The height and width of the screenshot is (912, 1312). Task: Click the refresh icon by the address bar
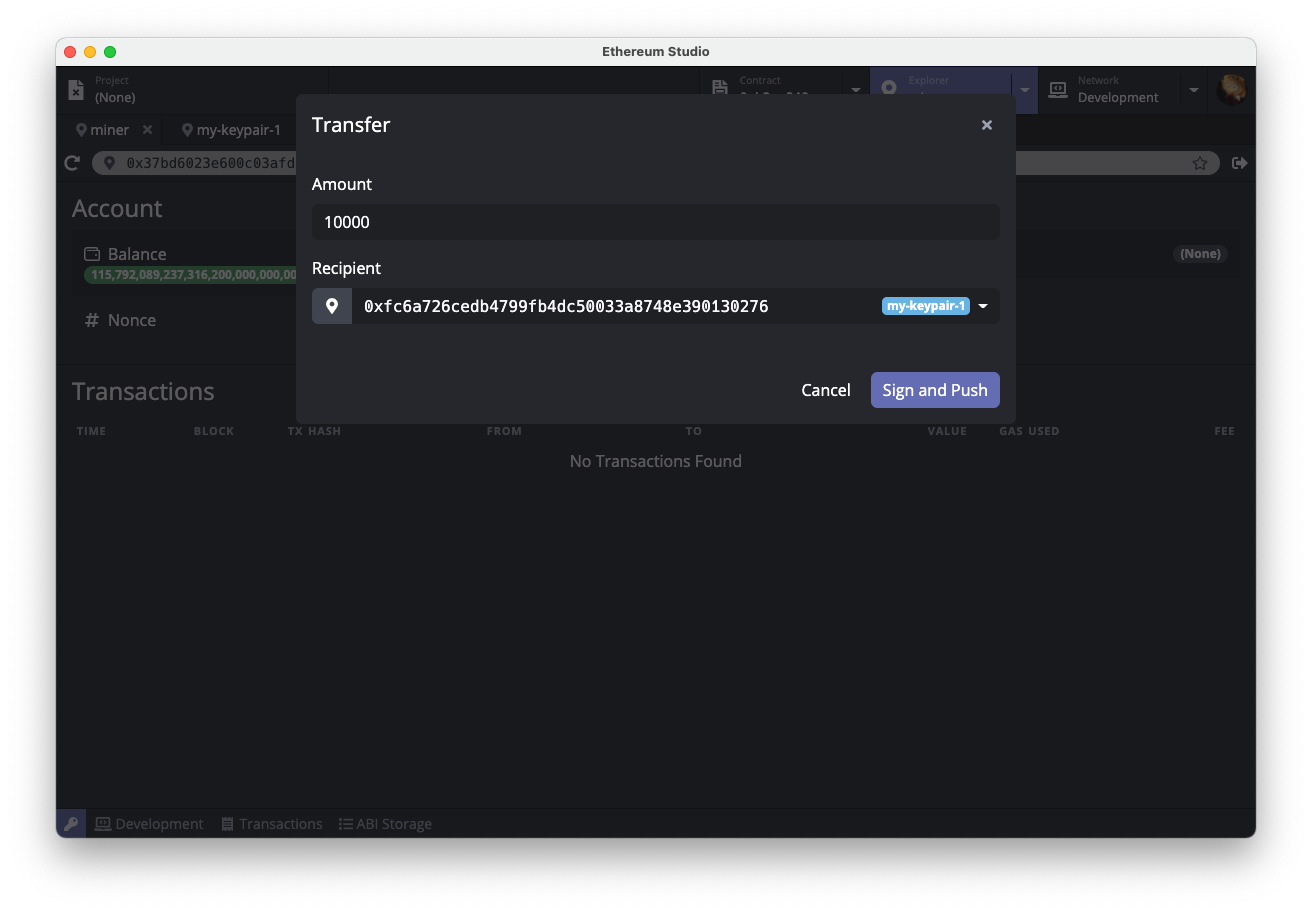click(72, 163)
